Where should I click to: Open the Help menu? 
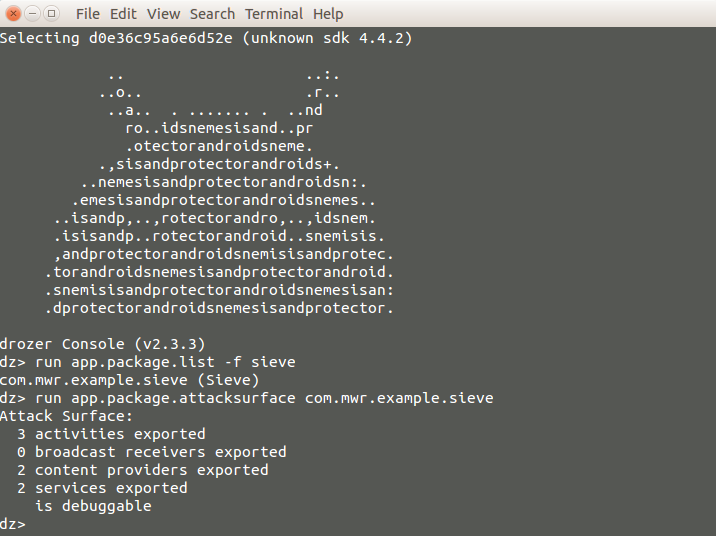click(328, 14)
